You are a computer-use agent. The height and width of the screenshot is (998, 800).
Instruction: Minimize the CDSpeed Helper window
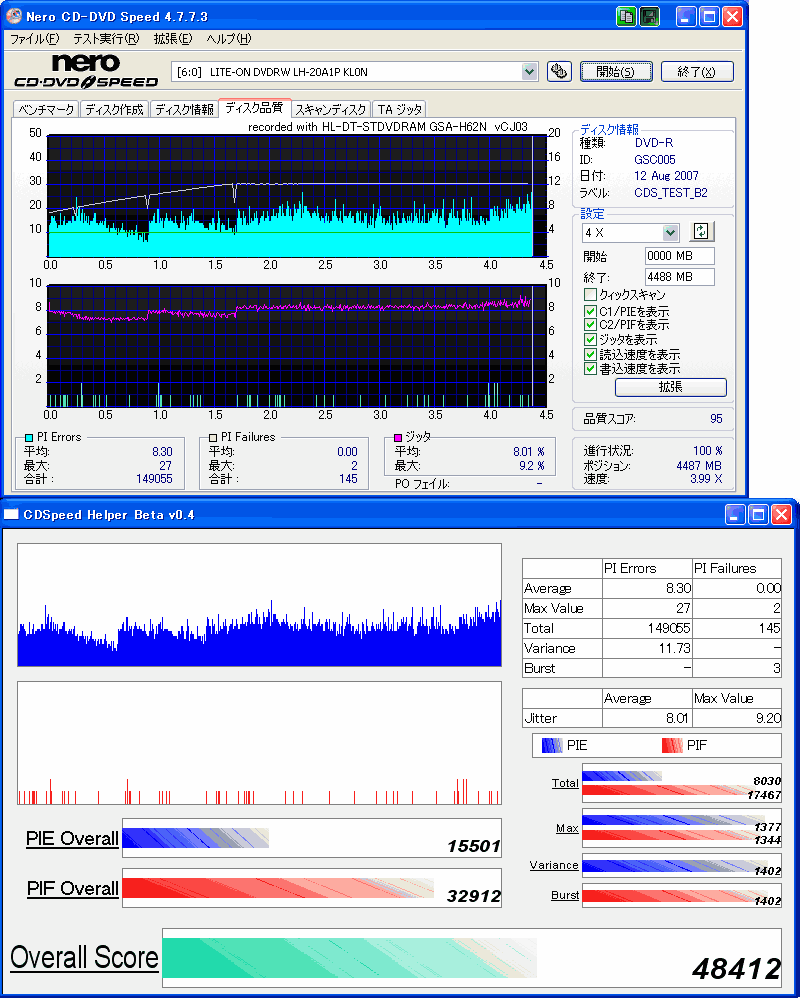point(735,514)
